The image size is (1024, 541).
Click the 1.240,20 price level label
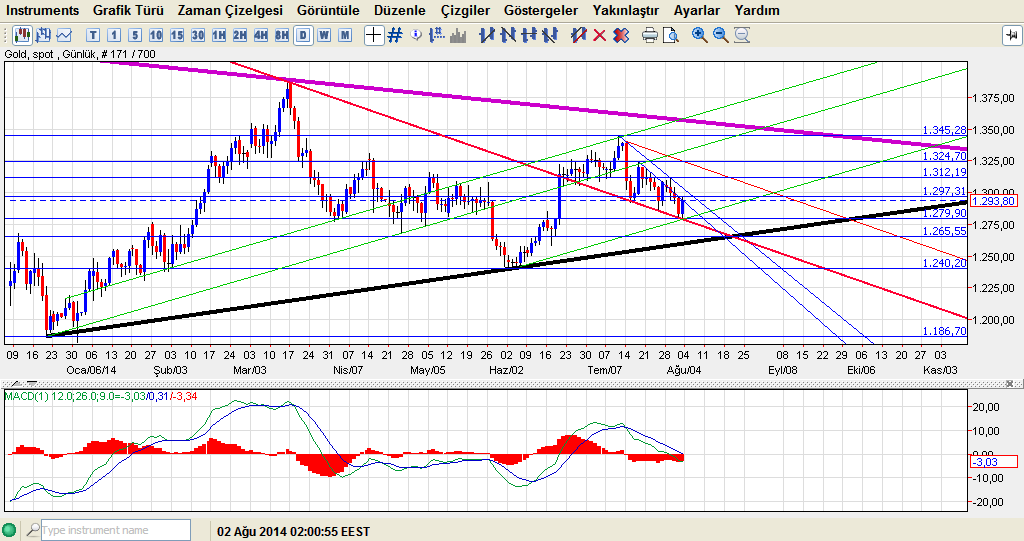tap(944, 263)
